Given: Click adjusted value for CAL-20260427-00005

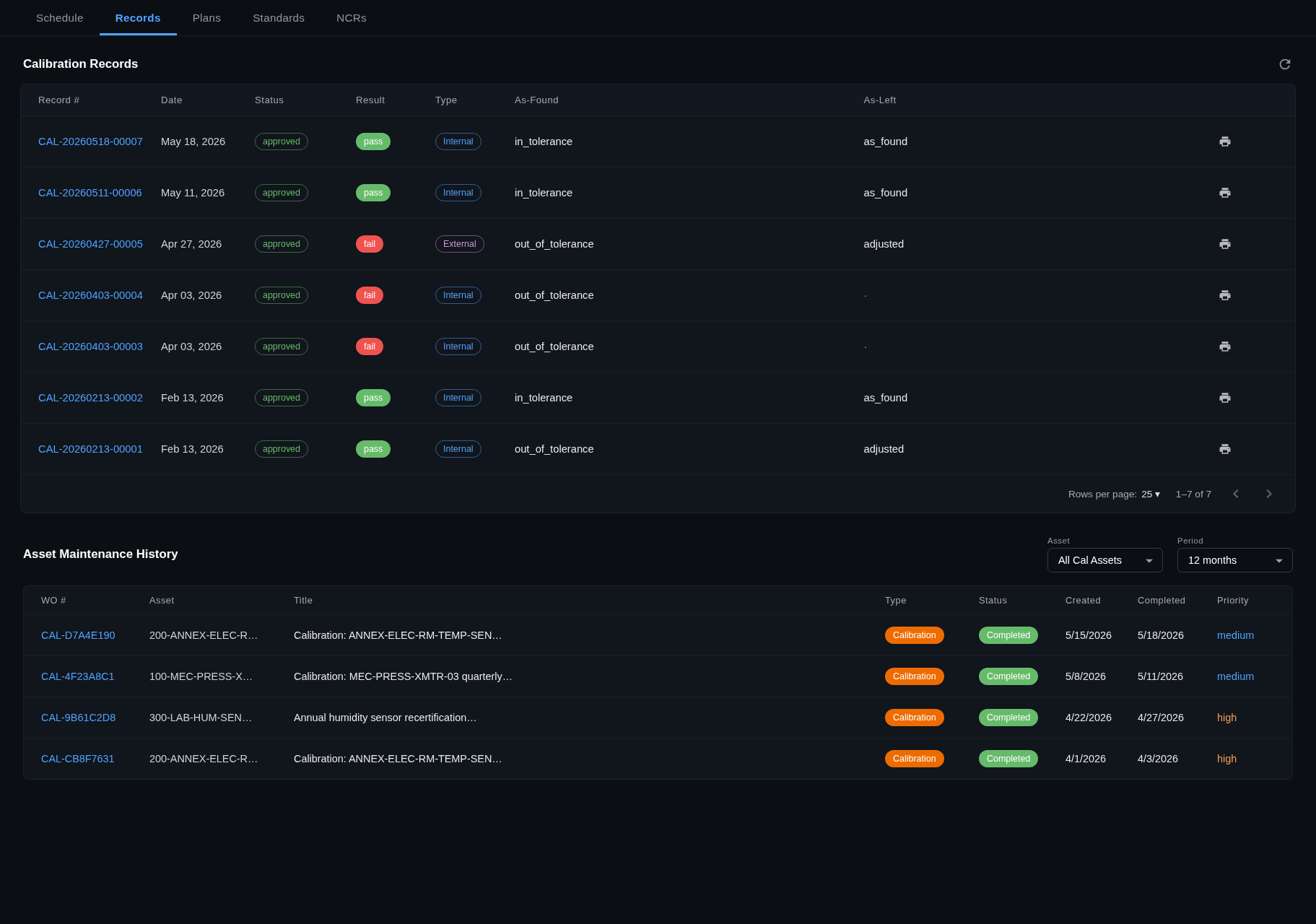Looking at the screenshot, I should pyautogui.click(x=884, y=244).
